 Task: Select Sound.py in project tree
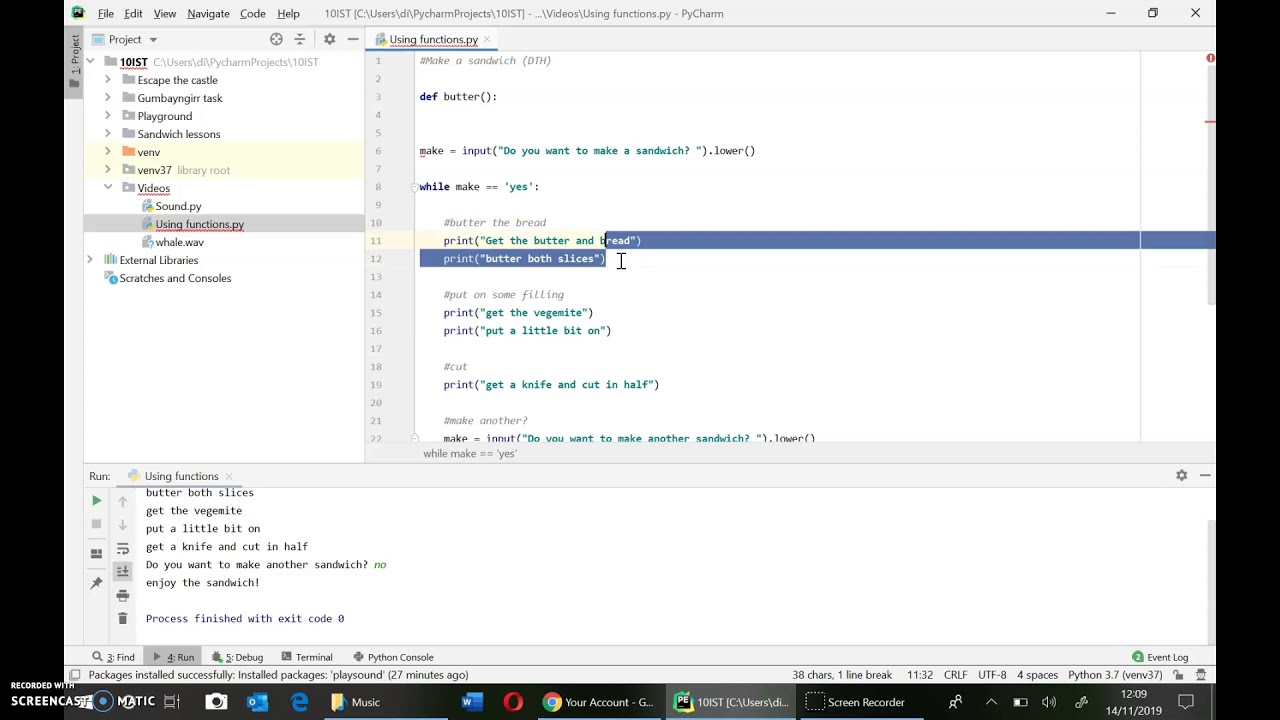pyautogui.click(x=178, y=206)
